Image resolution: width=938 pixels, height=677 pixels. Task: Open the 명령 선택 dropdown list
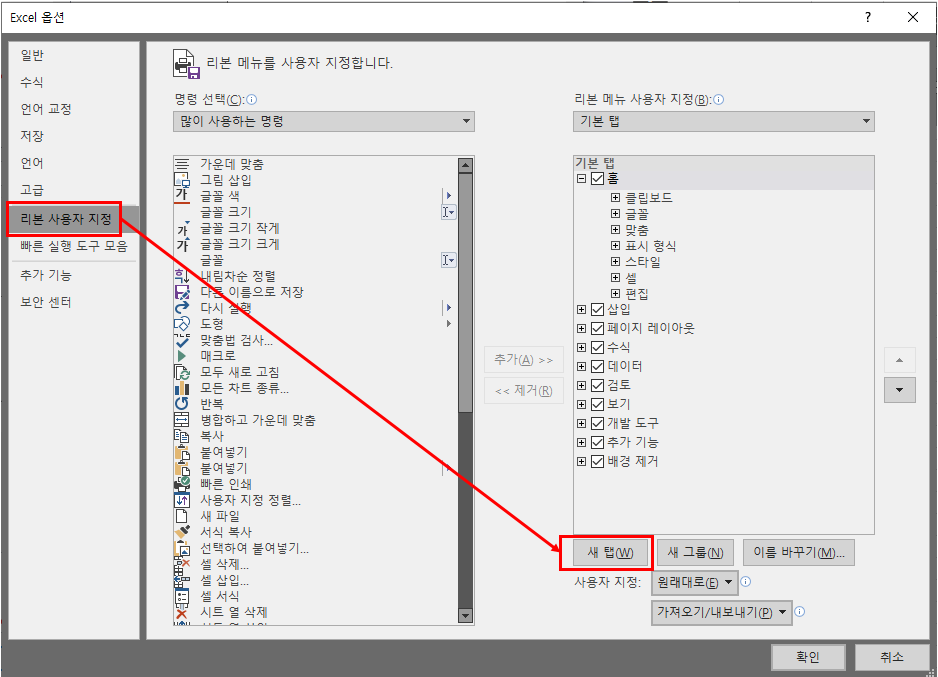324,121
